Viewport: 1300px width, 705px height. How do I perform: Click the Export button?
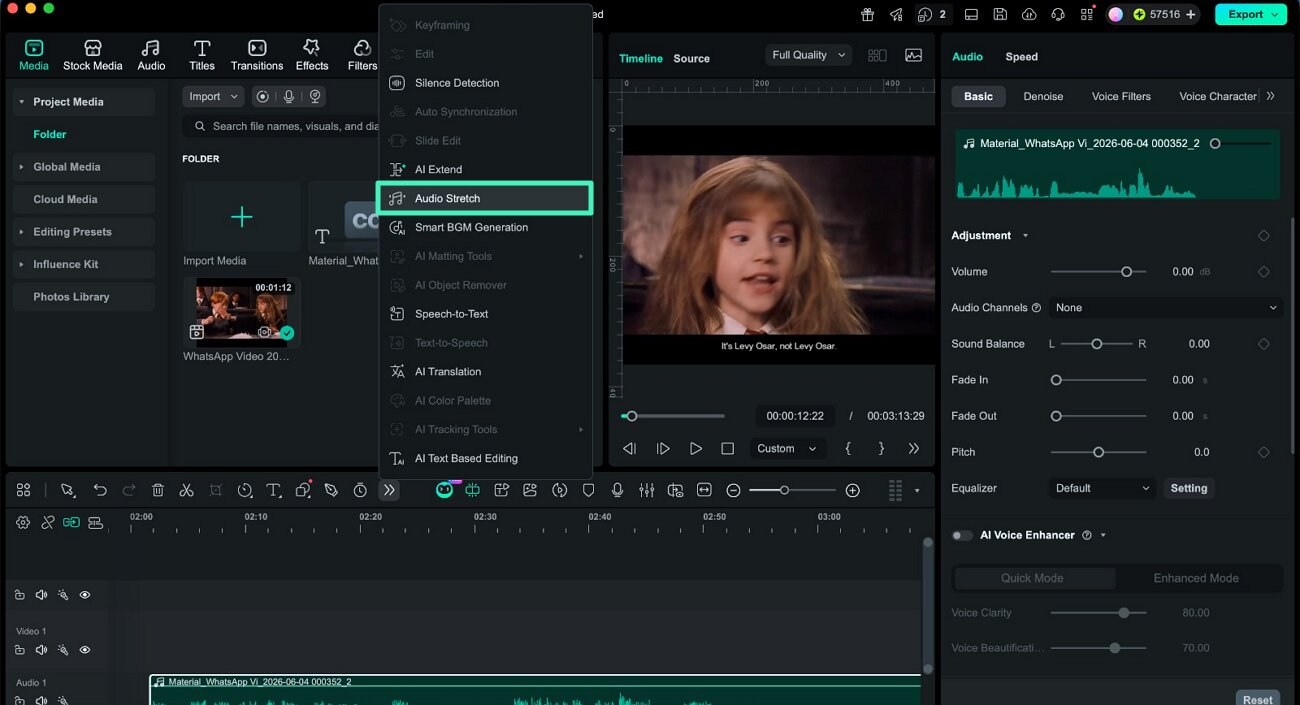click(1250, 14)
